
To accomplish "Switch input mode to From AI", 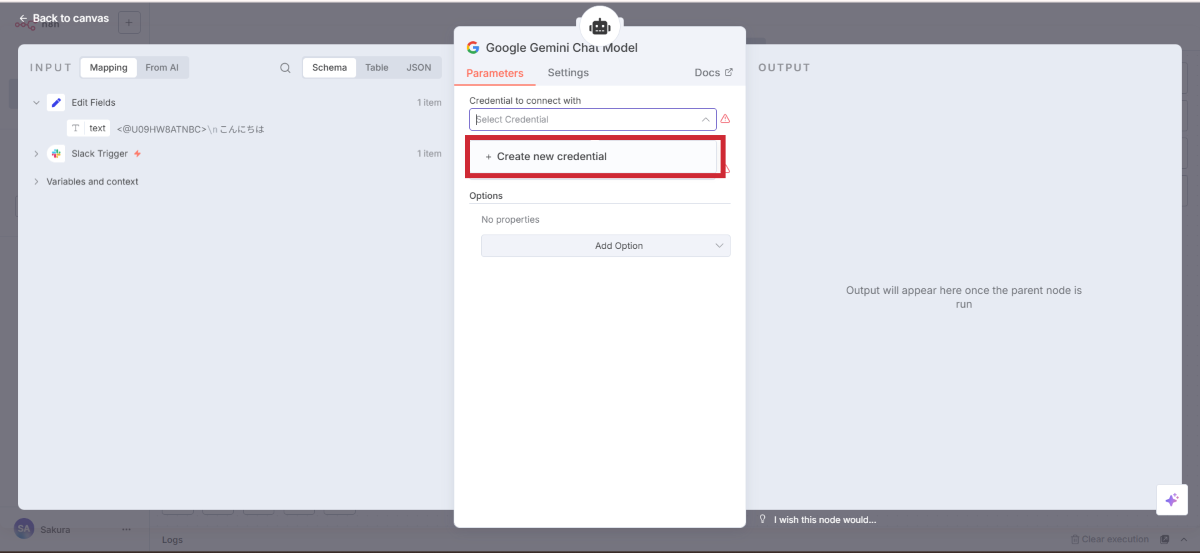I will [x=162, y=68].
